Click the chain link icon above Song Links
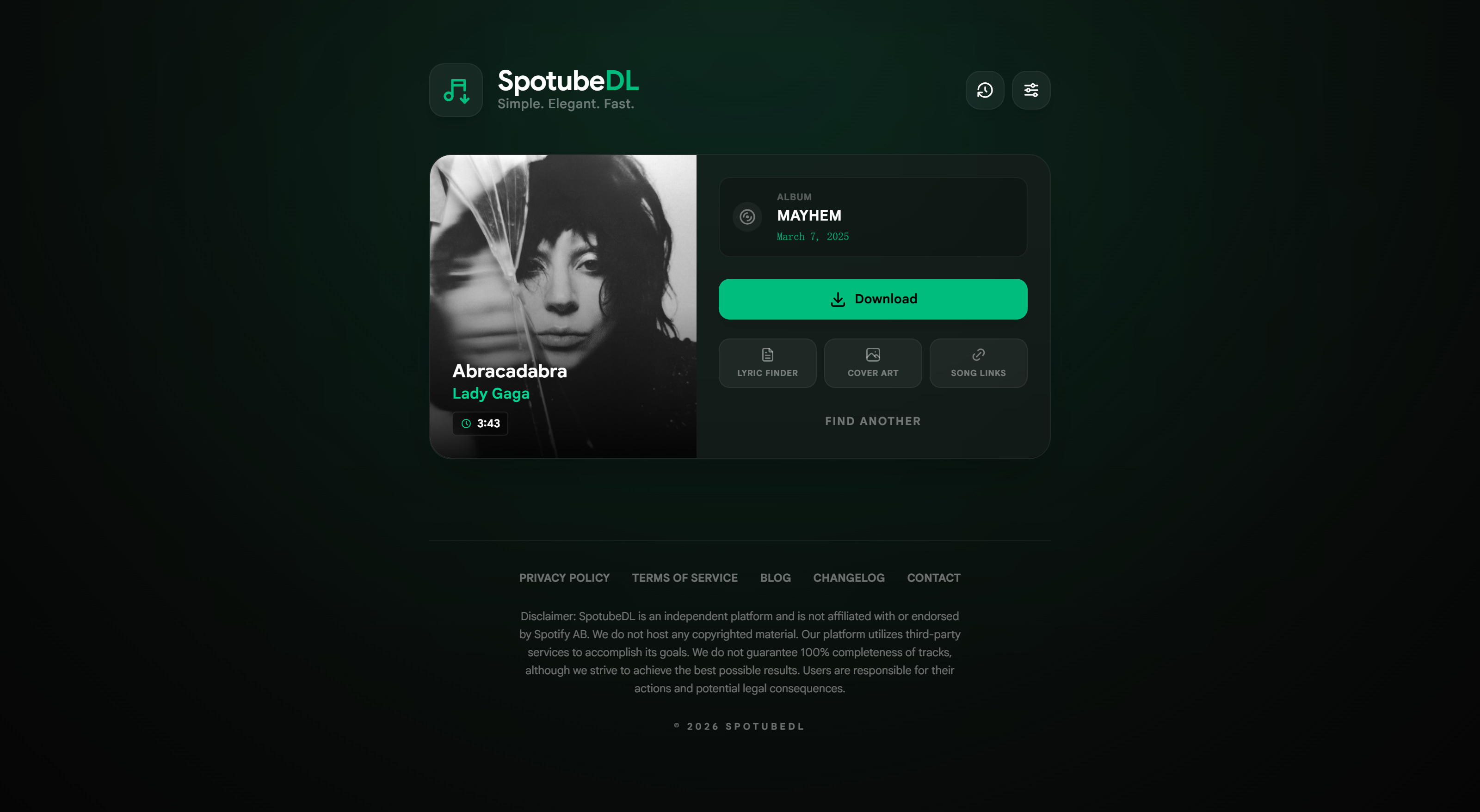 pos(978,354)
